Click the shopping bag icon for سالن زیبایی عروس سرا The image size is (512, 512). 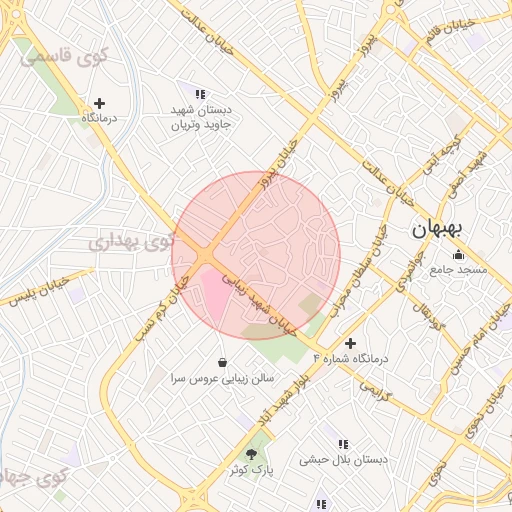222,362
